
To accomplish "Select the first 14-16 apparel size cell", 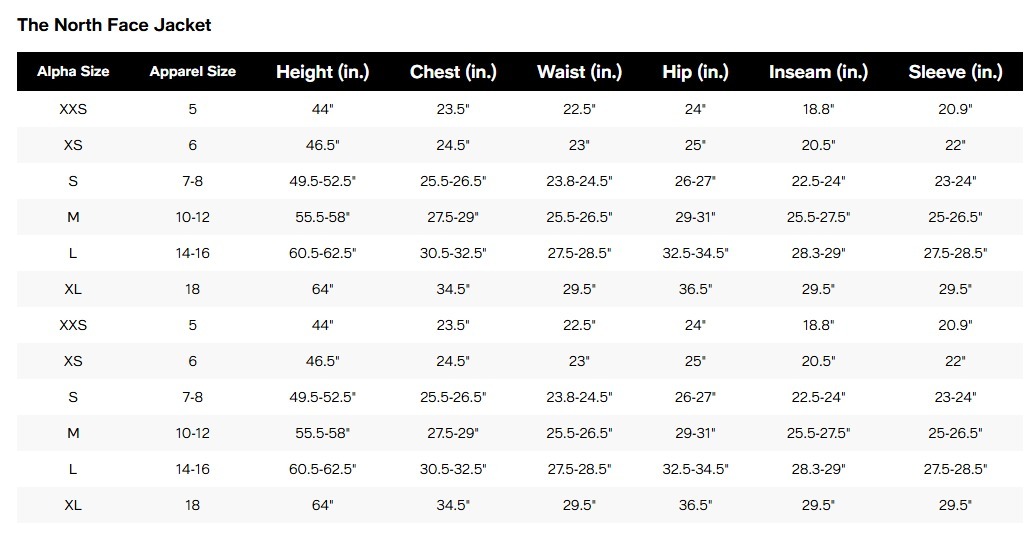I will [193, 253].
